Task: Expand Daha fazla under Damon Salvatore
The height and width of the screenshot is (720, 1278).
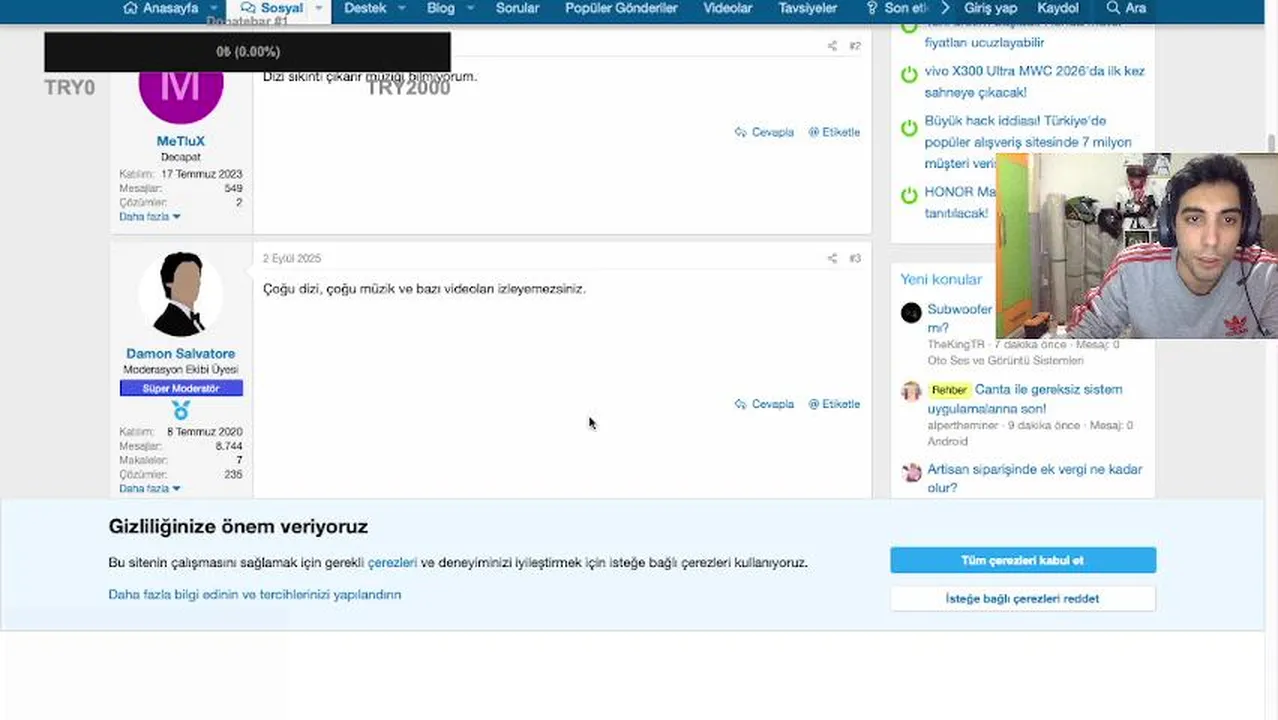Action: coord(150,488)
